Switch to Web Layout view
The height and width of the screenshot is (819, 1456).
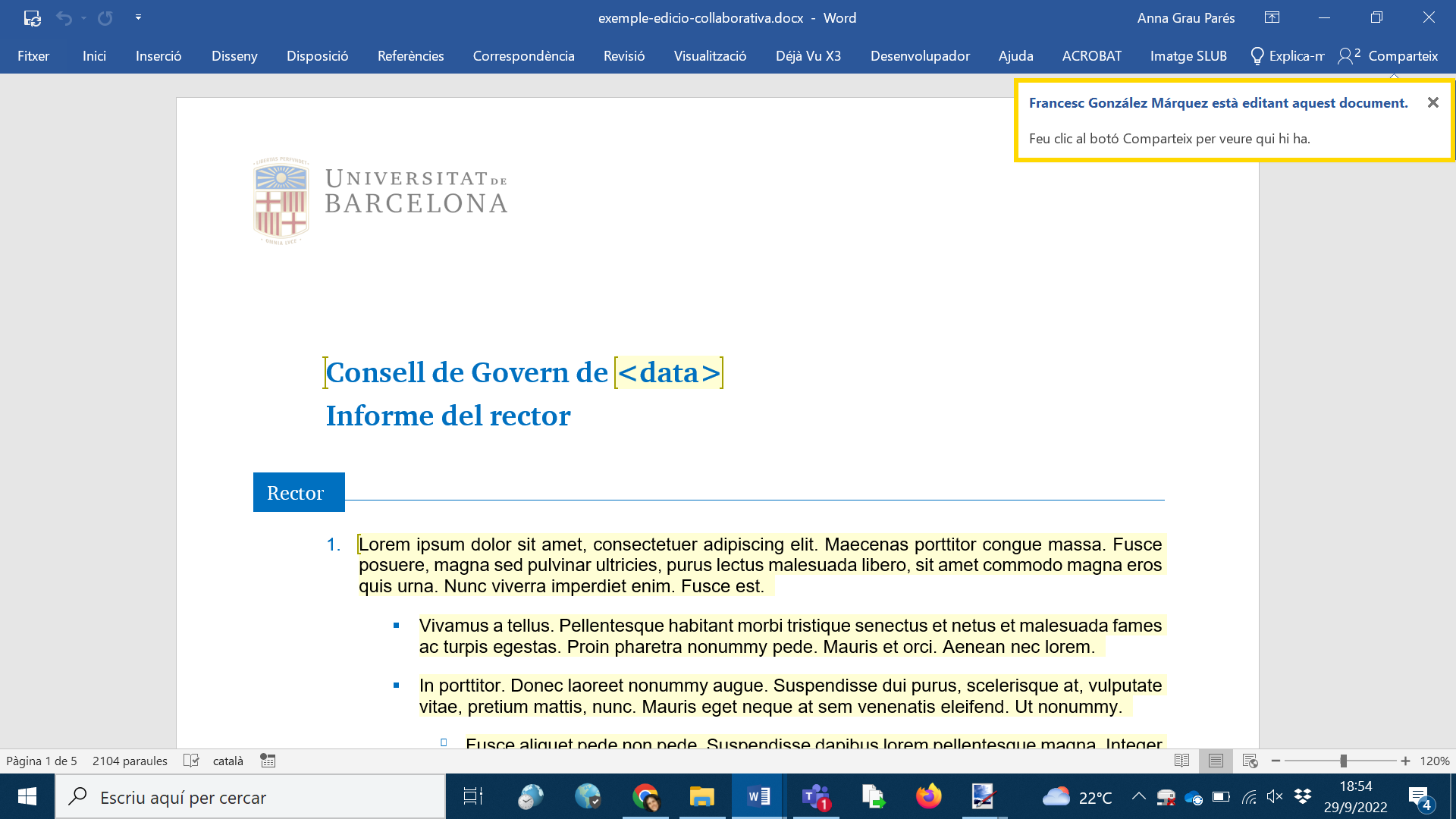coord(1250,761)
